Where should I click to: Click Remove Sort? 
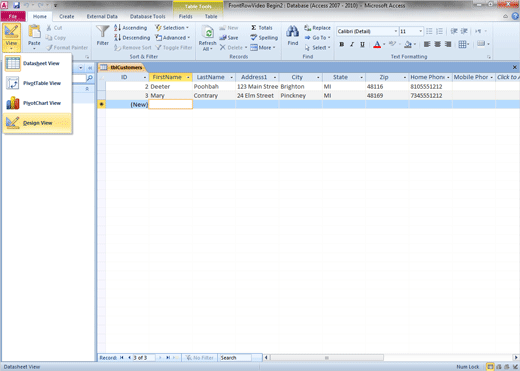(x=133, y=48)
